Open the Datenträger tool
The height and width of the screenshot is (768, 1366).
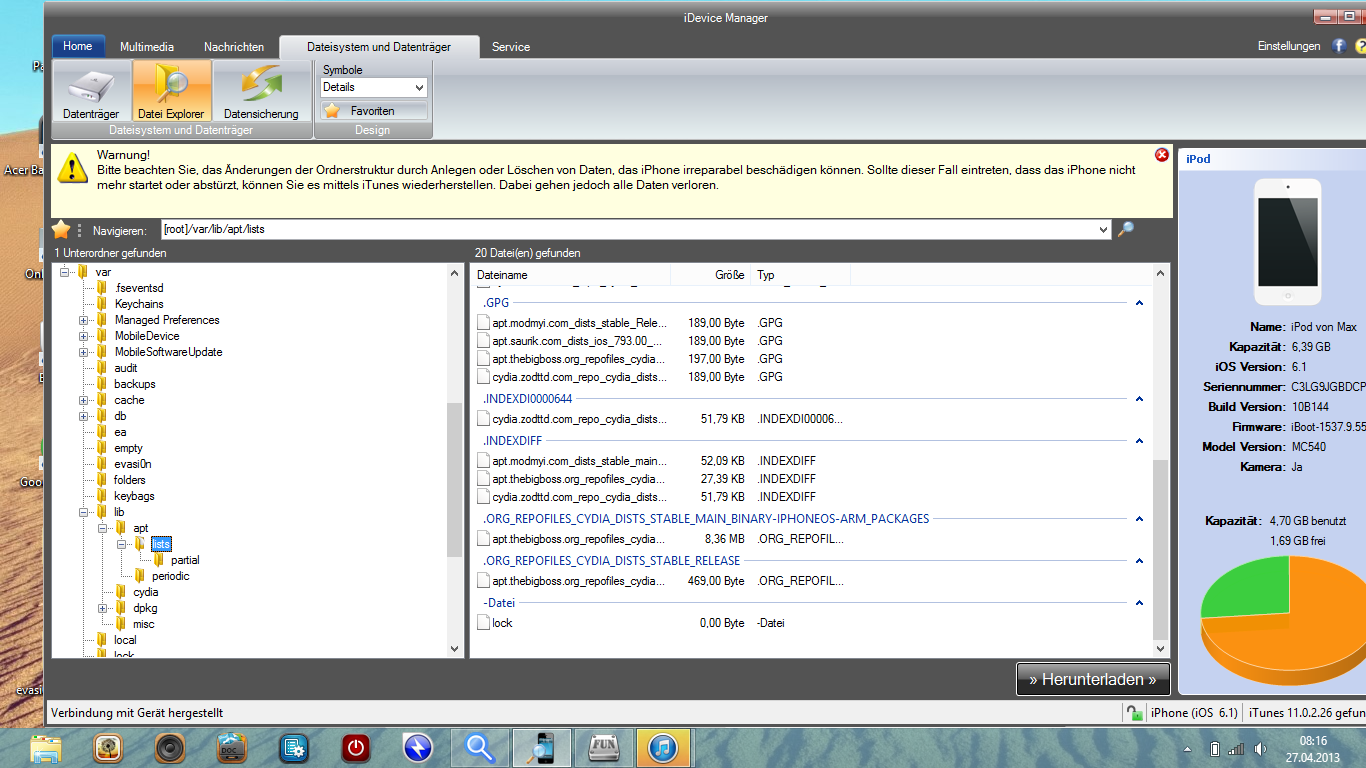click(x=91, y=92)
